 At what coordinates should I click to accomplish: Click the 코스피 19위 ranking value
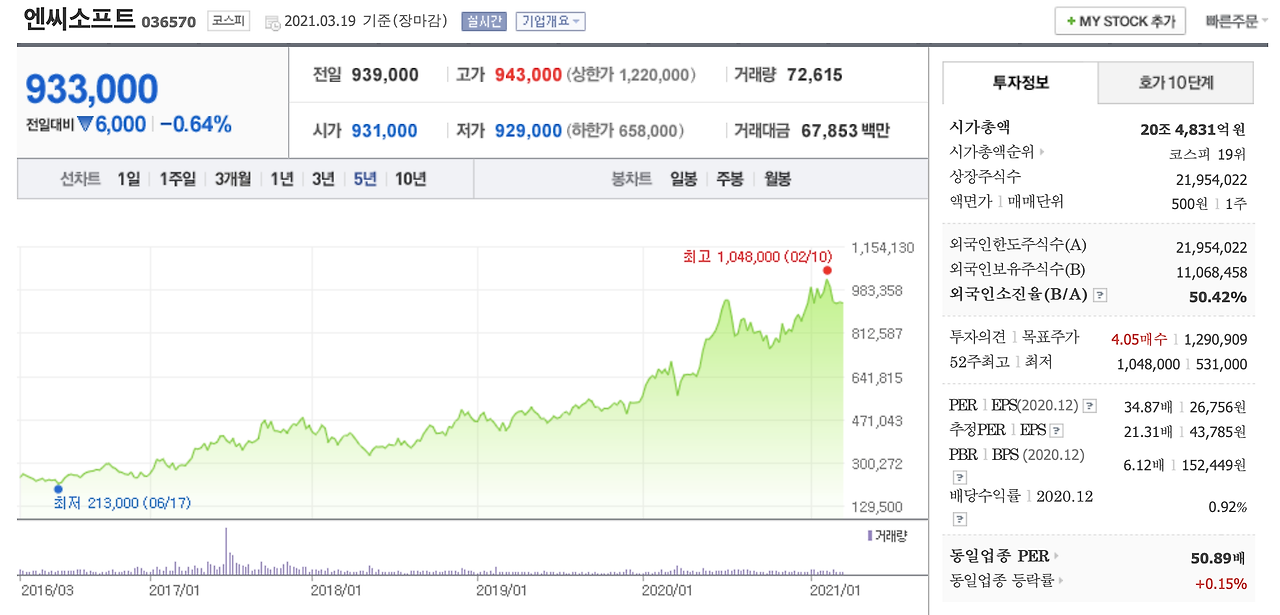(1208, 154)
